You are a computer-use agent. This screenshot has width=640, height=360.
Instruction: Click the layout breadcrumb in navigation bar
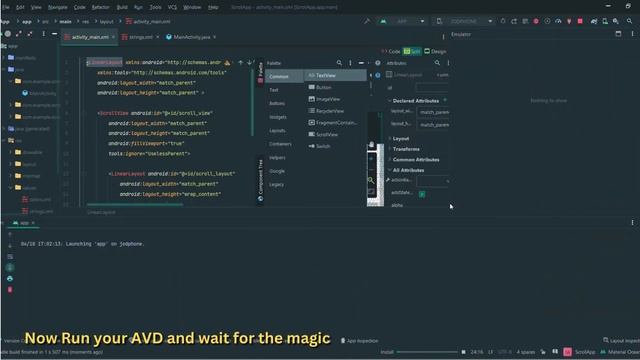click(107, 22)
